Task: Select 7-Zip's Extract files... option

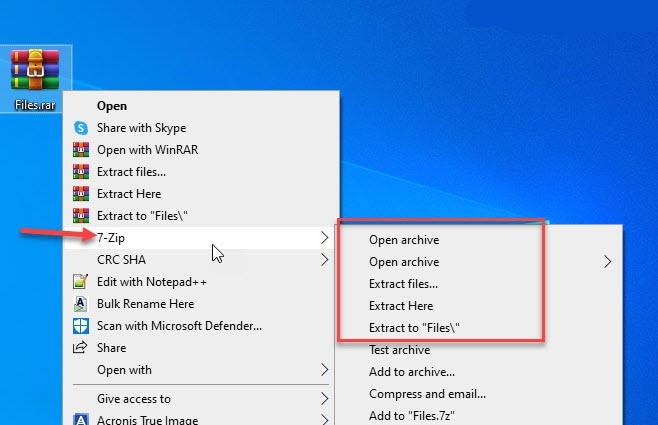Action: coord(479,284)
